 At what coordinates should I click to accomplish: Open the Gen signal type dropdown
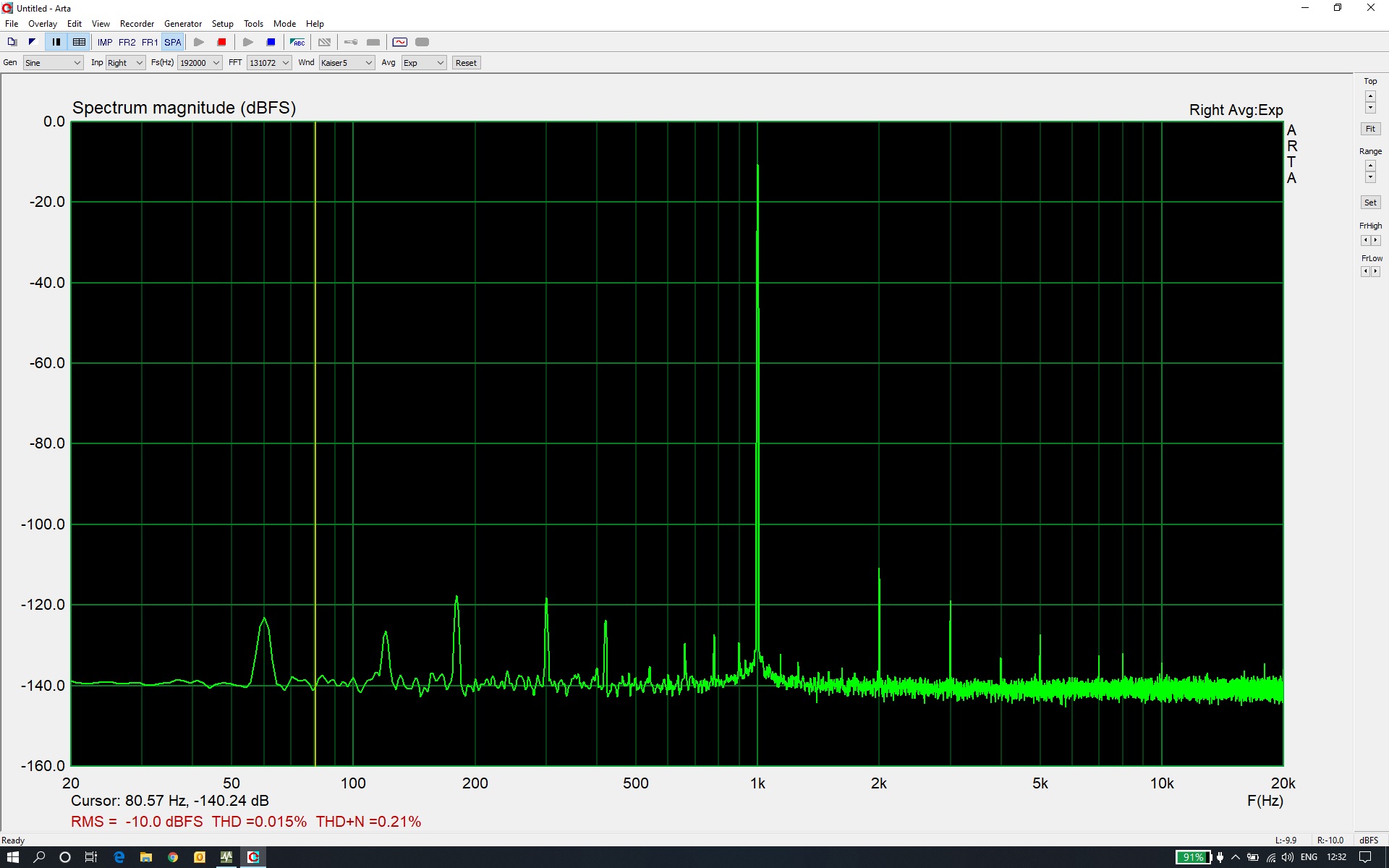54,63
